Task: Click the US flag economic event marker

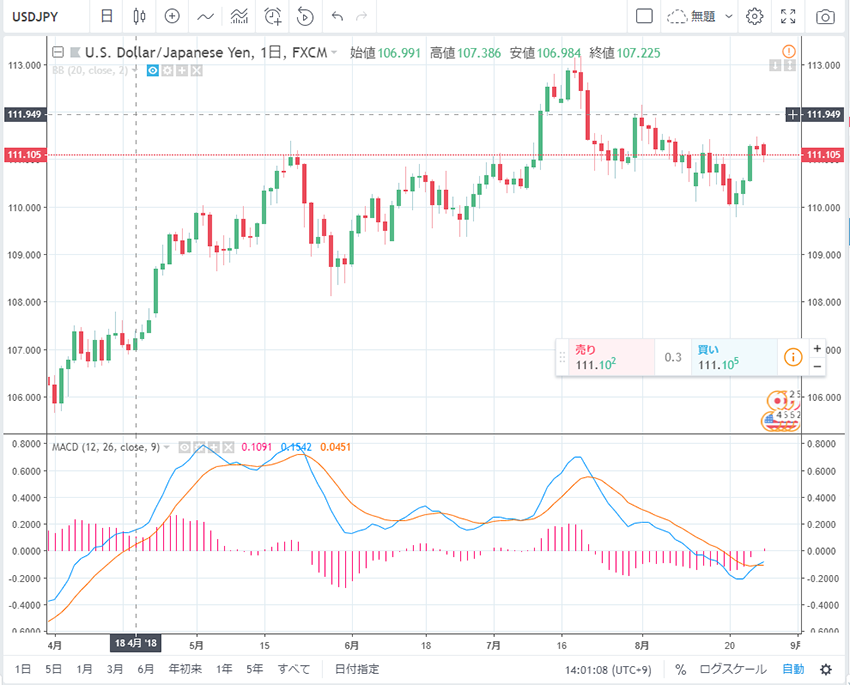Action: (x=769, y=421)
